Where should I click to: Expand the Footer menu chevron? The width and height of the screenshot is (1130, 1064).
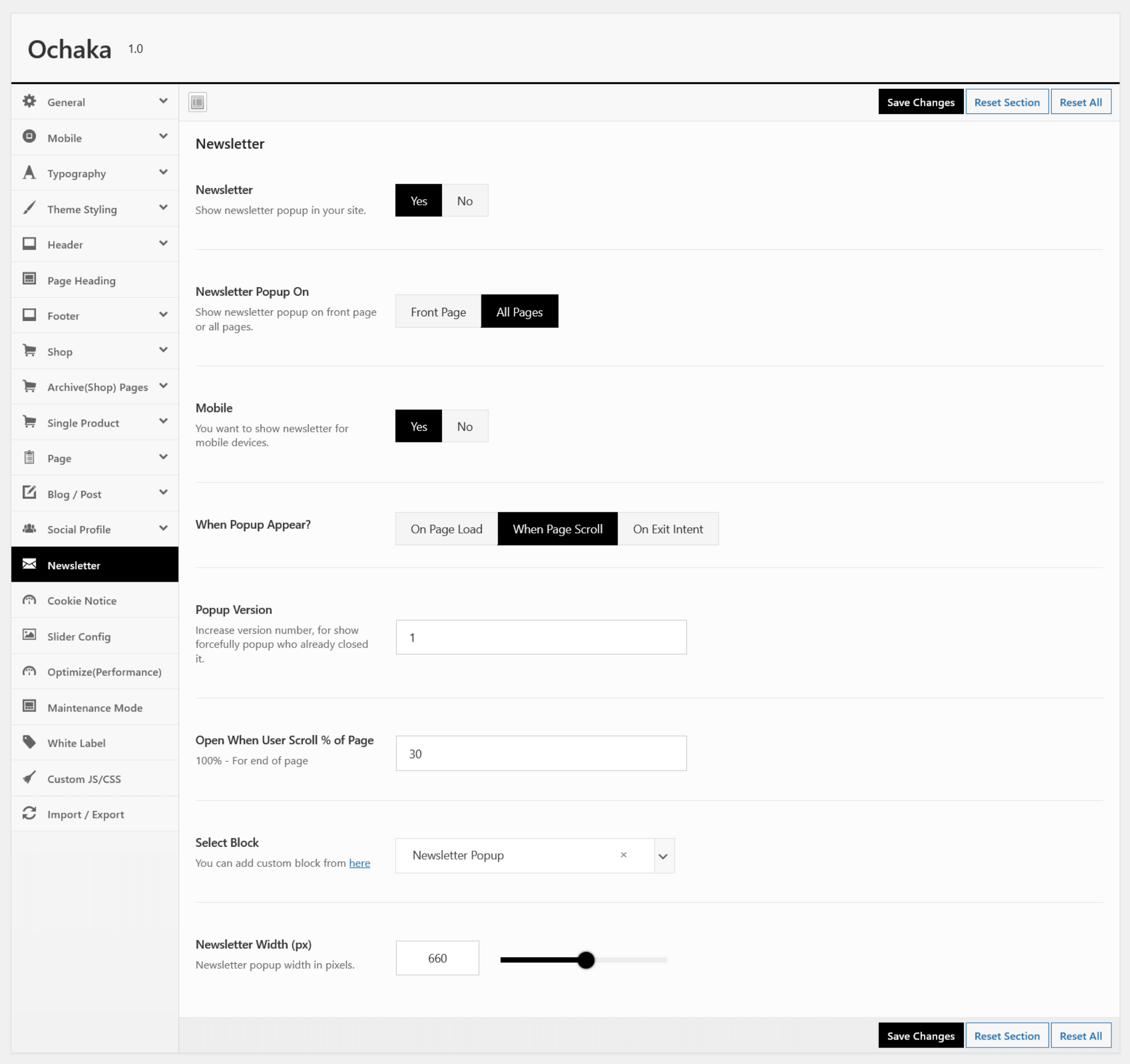(x=163, y=315)
